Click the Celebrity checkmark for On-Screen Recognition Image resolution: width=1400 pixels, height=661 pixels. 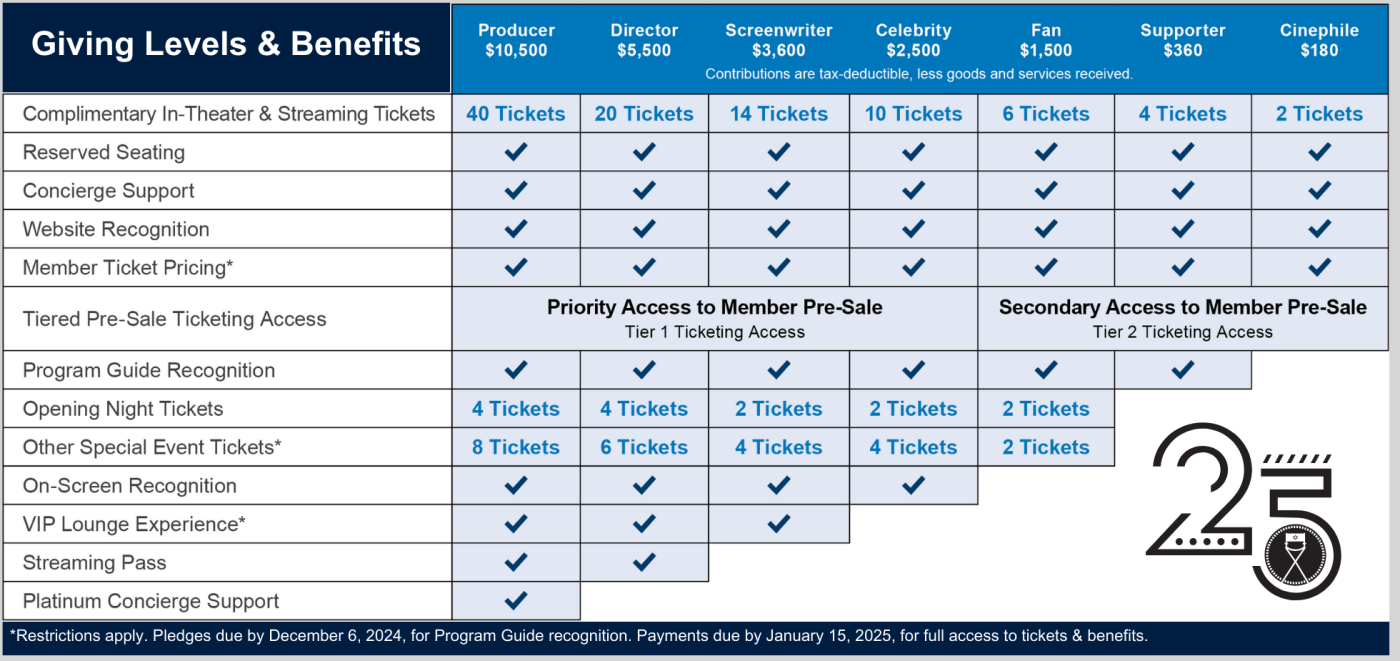point(913,485)
